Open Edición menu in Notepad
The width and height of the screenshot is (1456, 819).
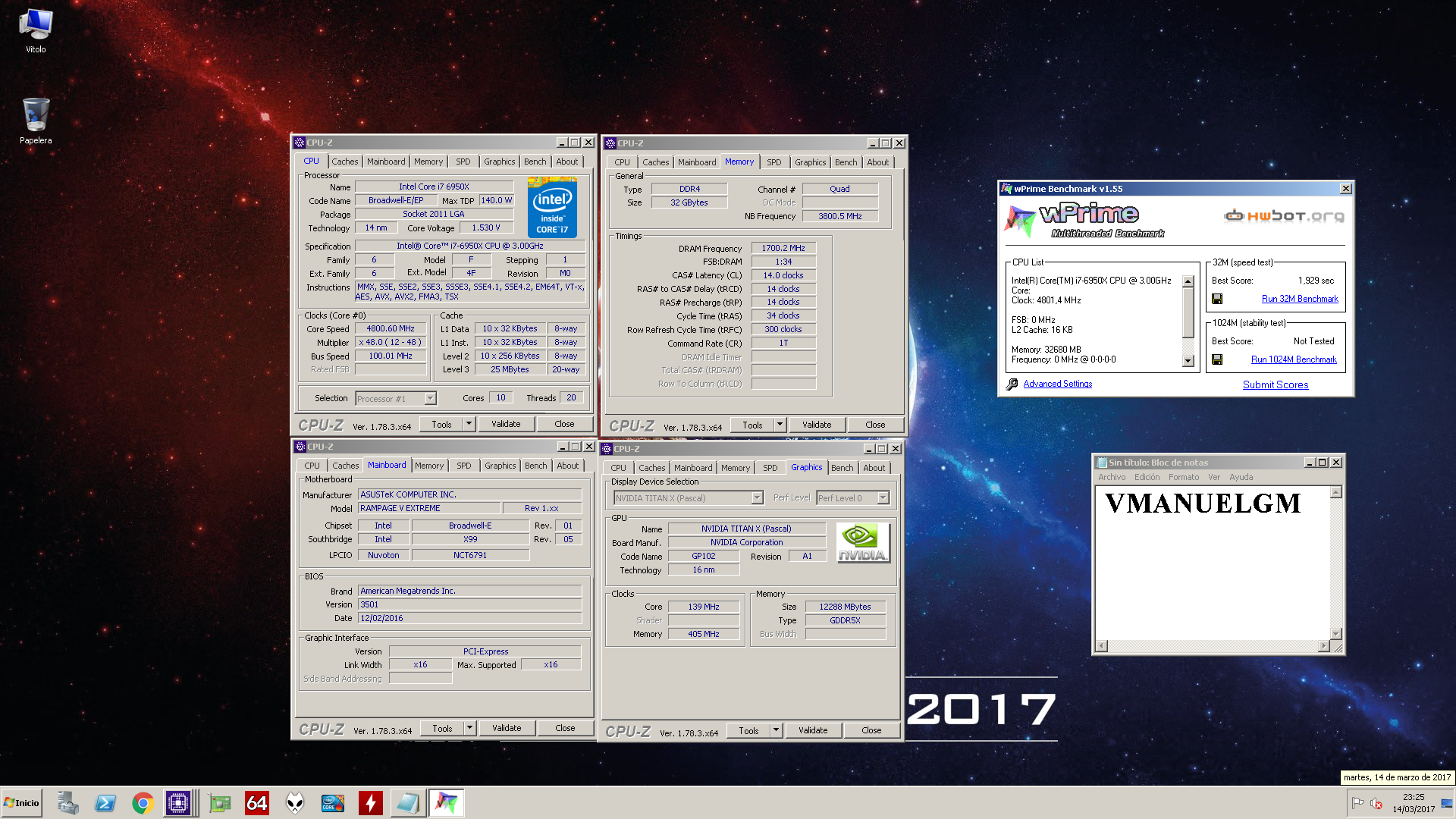[1147, 477]
